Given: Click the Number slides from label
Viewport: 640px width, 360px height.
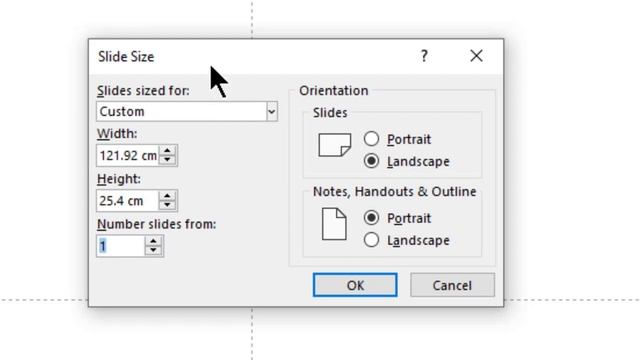Looking at the screenshot, I should point(157,224).
